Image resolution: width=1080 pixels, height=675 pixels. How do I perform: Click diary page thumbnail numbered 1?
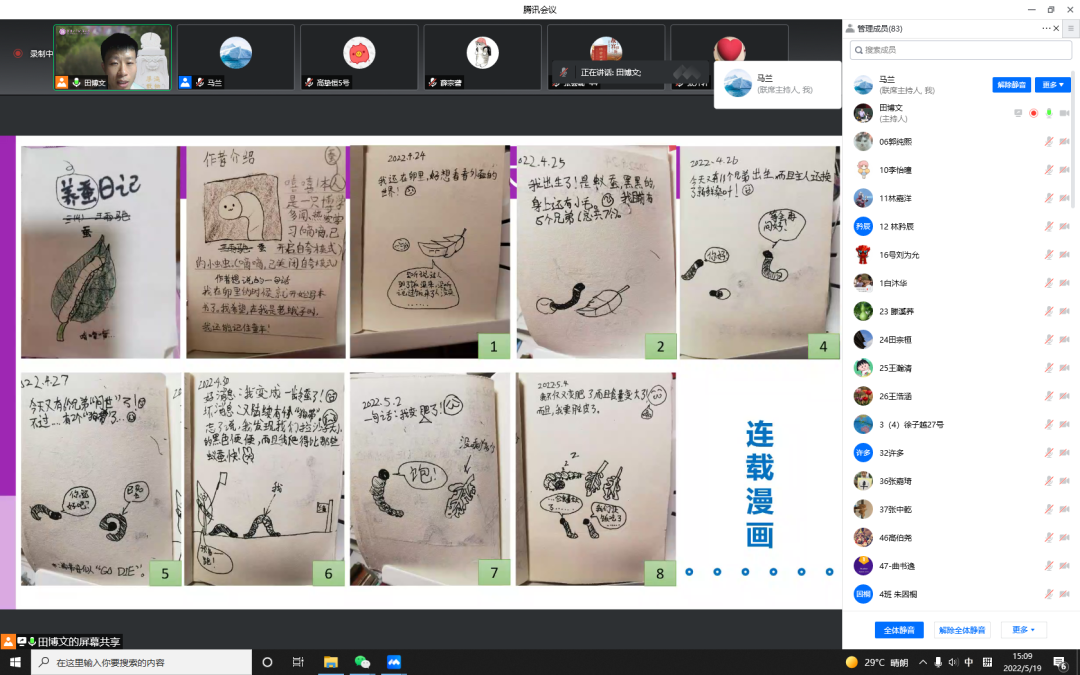tap(430, 251)
